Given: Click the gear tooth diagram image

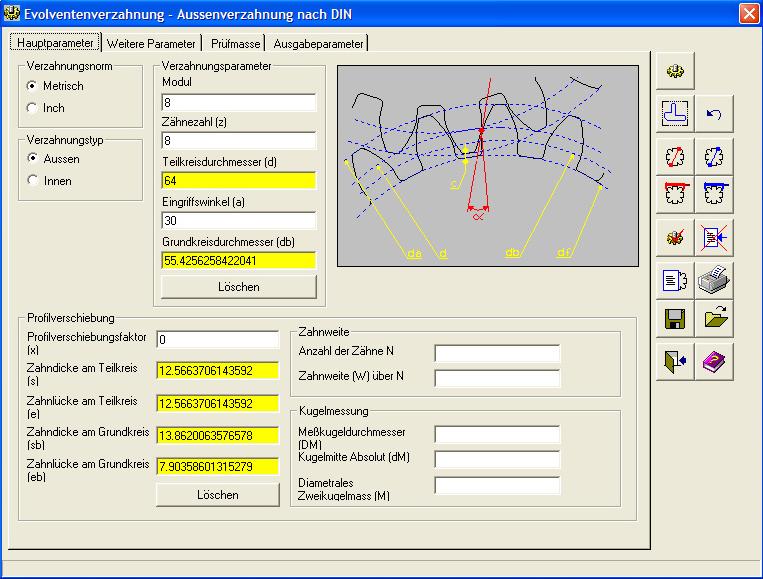Looking at the screenshot, I should pyautogui.click(x=488, y=166).
